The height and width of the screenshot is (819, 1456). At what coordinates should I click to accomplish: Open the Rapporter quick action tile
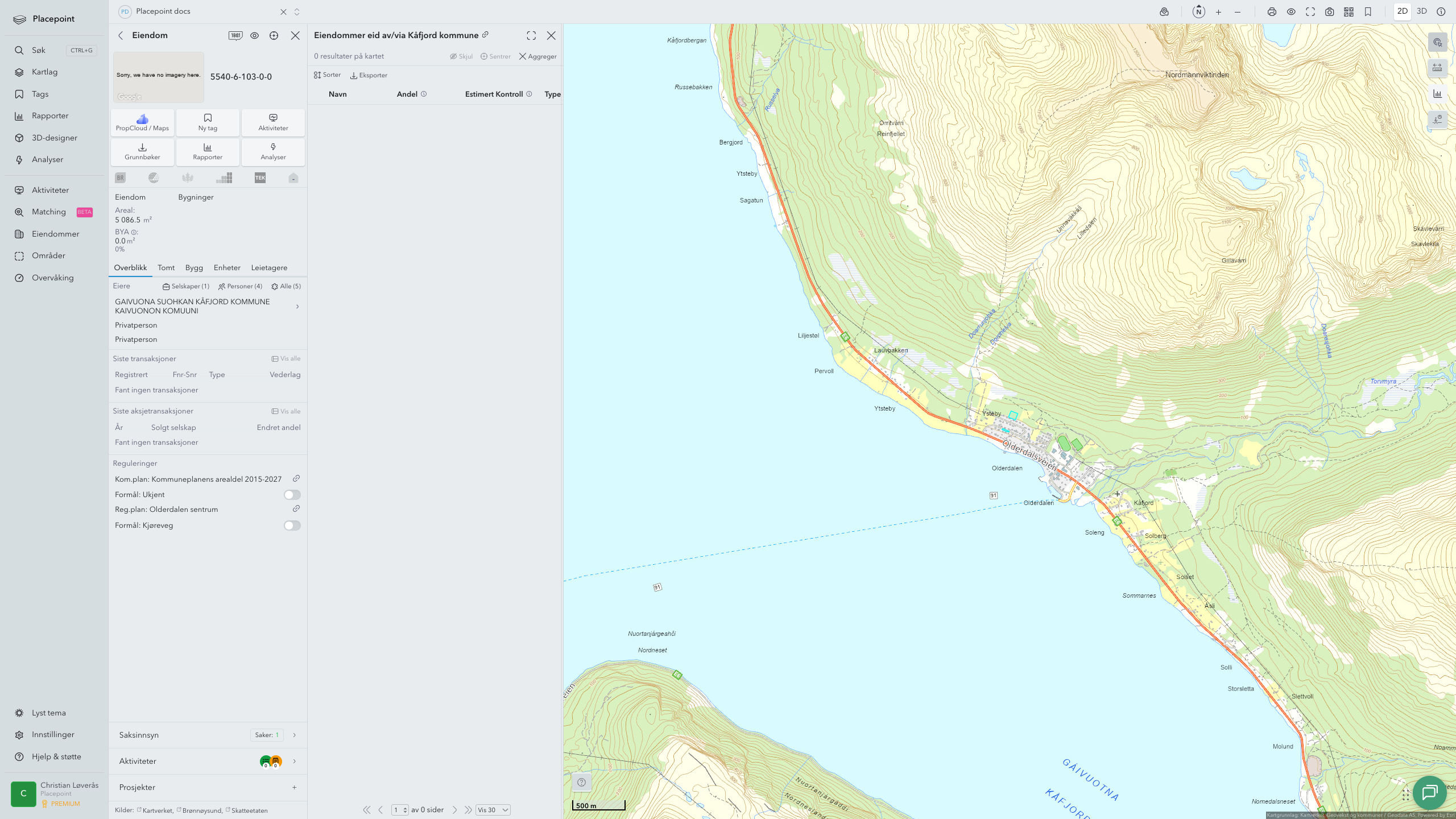pyautogui.click(x=208, y=152)
